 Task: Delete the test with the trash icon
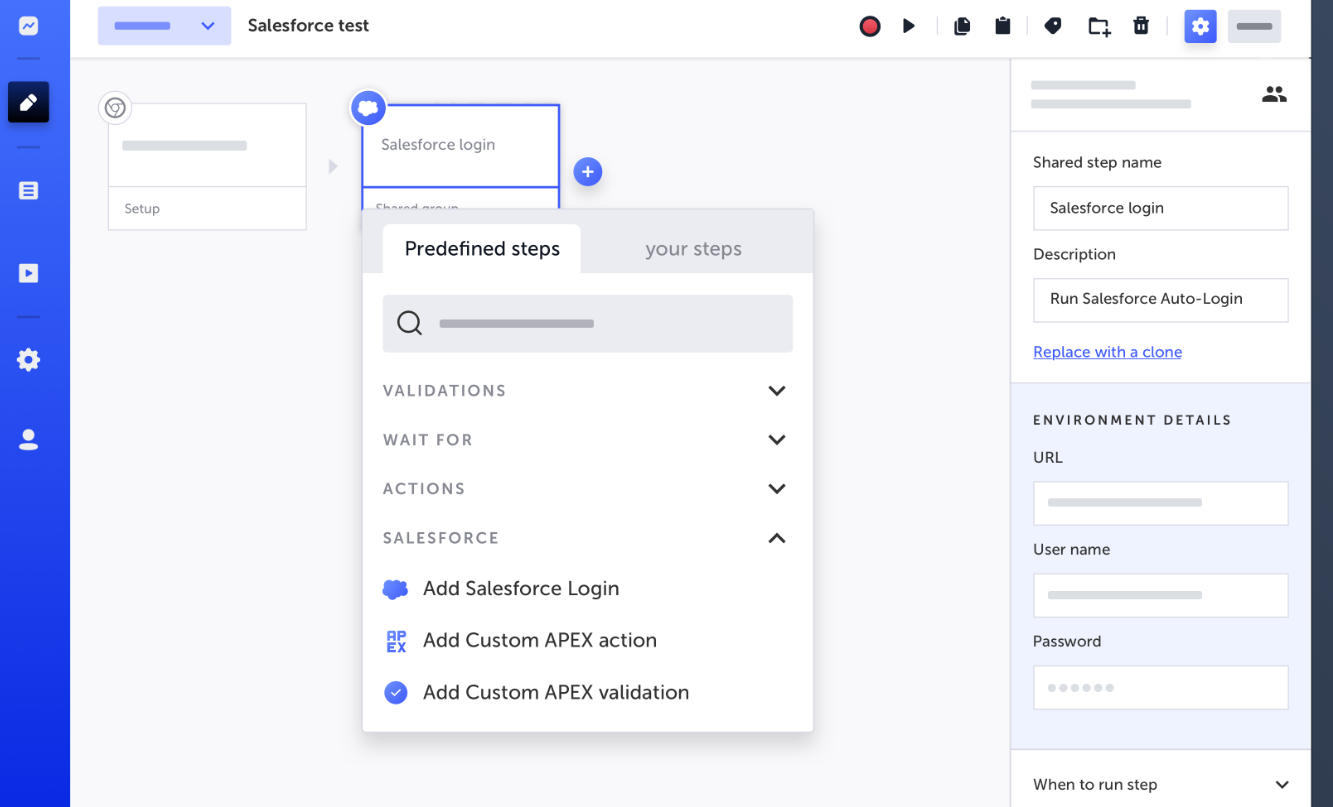click(1141, 26)
